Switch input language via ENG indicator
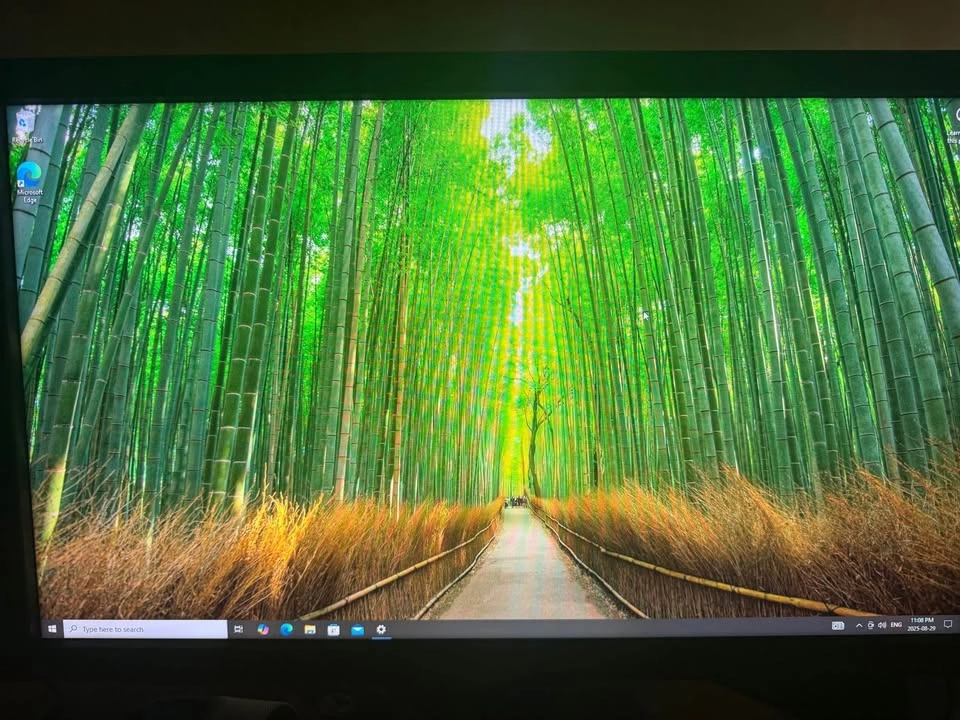960x720 pixels. pyautogui.click(x=896, y=625)
